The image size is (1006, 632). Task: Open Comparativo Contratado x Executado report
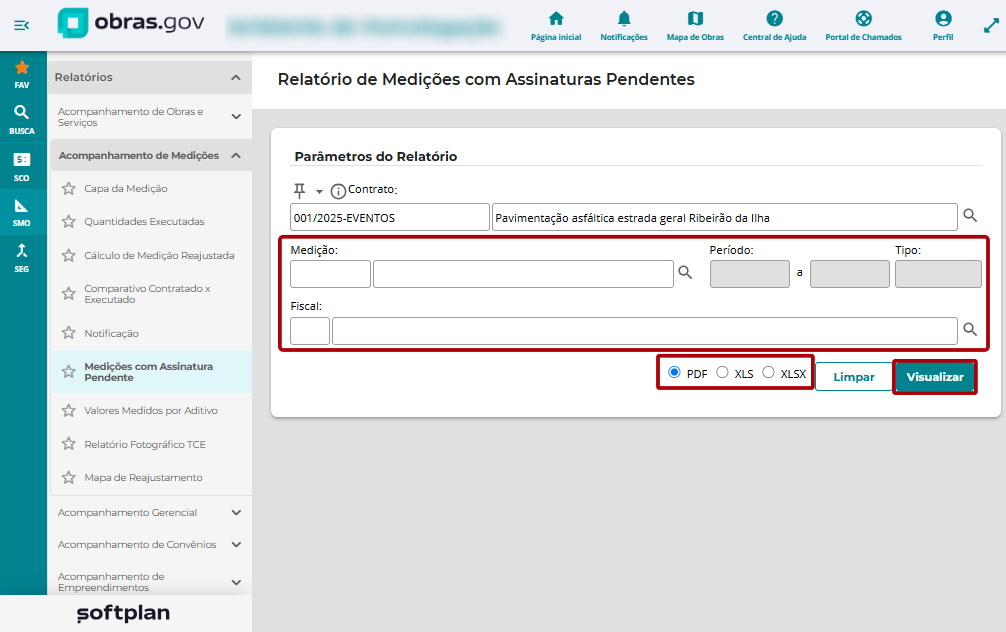(148, 294)
